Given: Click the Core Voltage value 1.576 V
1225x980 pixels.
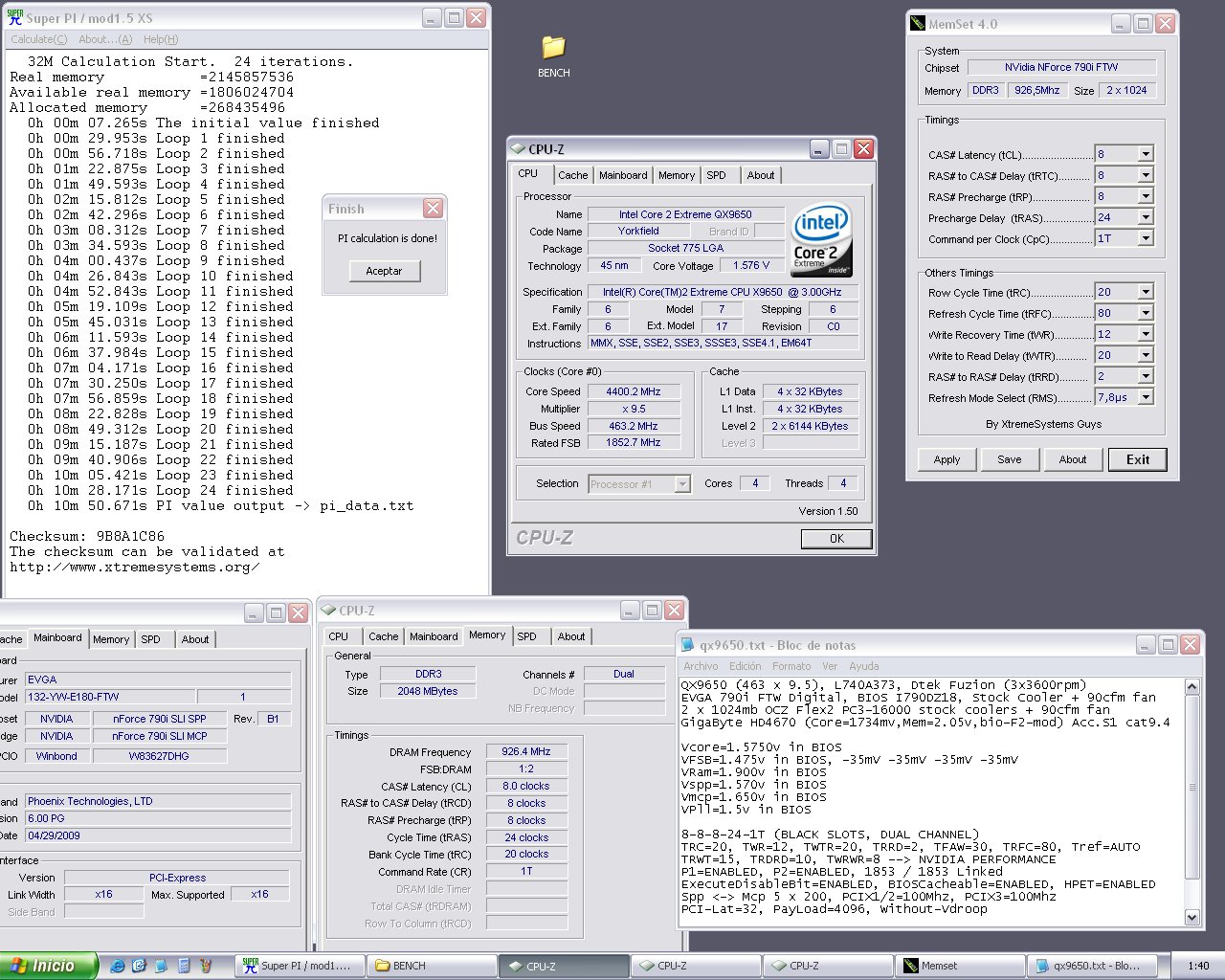Looking at the screenshot, I should pos(751,266).
